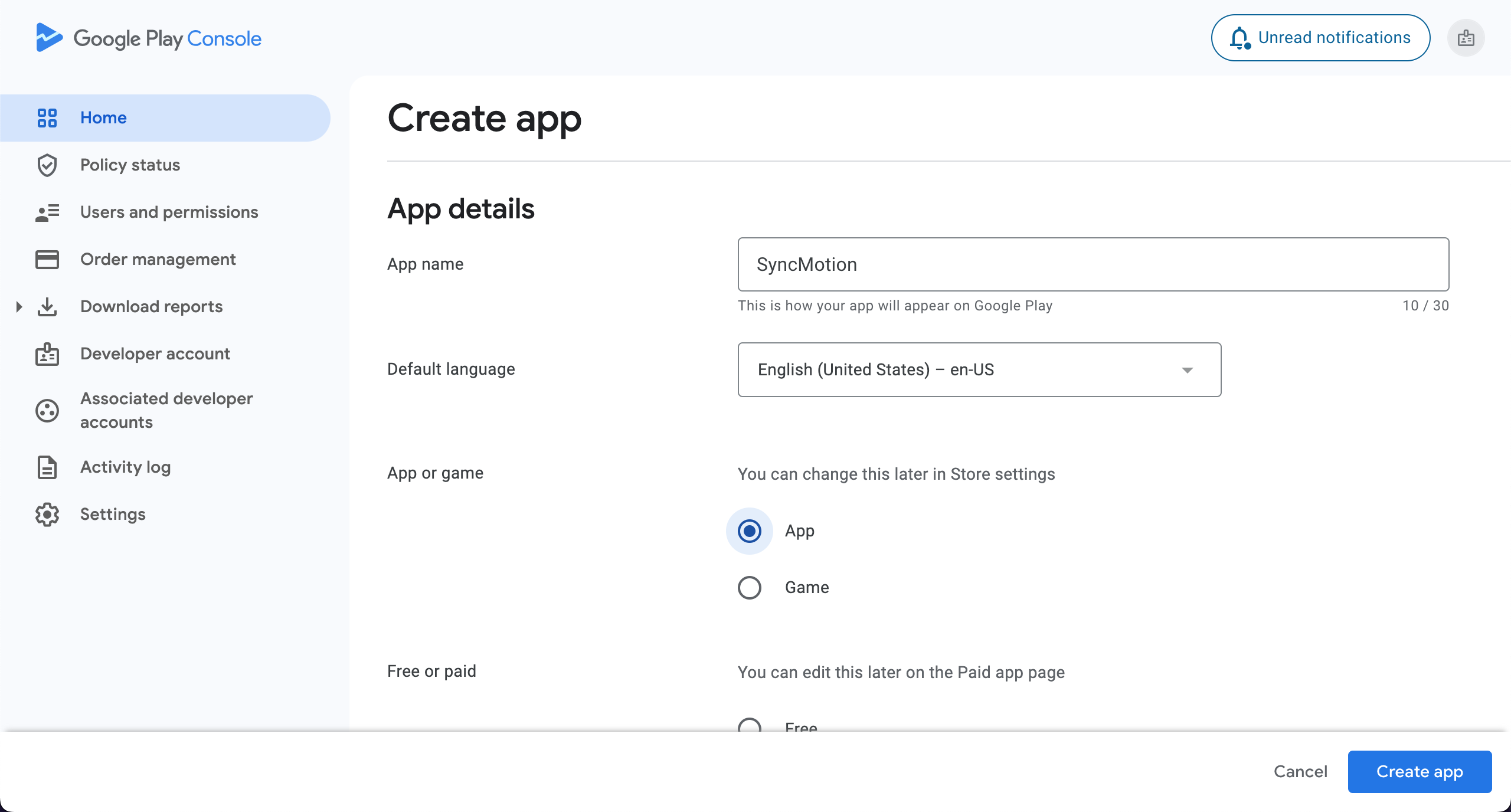
Task: Click the Users and permissions people icon
Action: (47, 212)
